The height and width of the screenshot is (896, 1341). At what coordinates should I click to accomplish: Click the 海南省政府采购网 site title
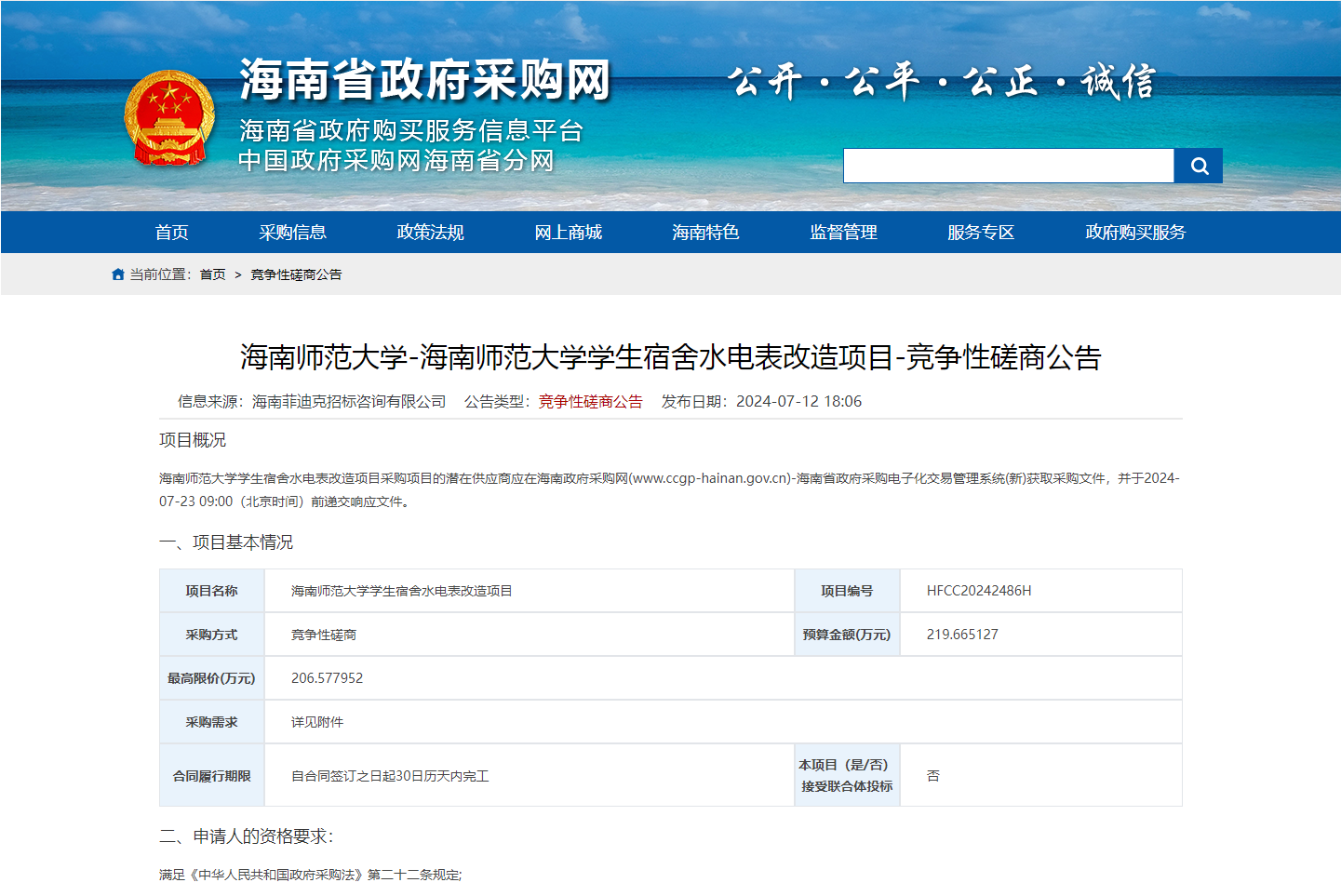[x=424, y=80]
